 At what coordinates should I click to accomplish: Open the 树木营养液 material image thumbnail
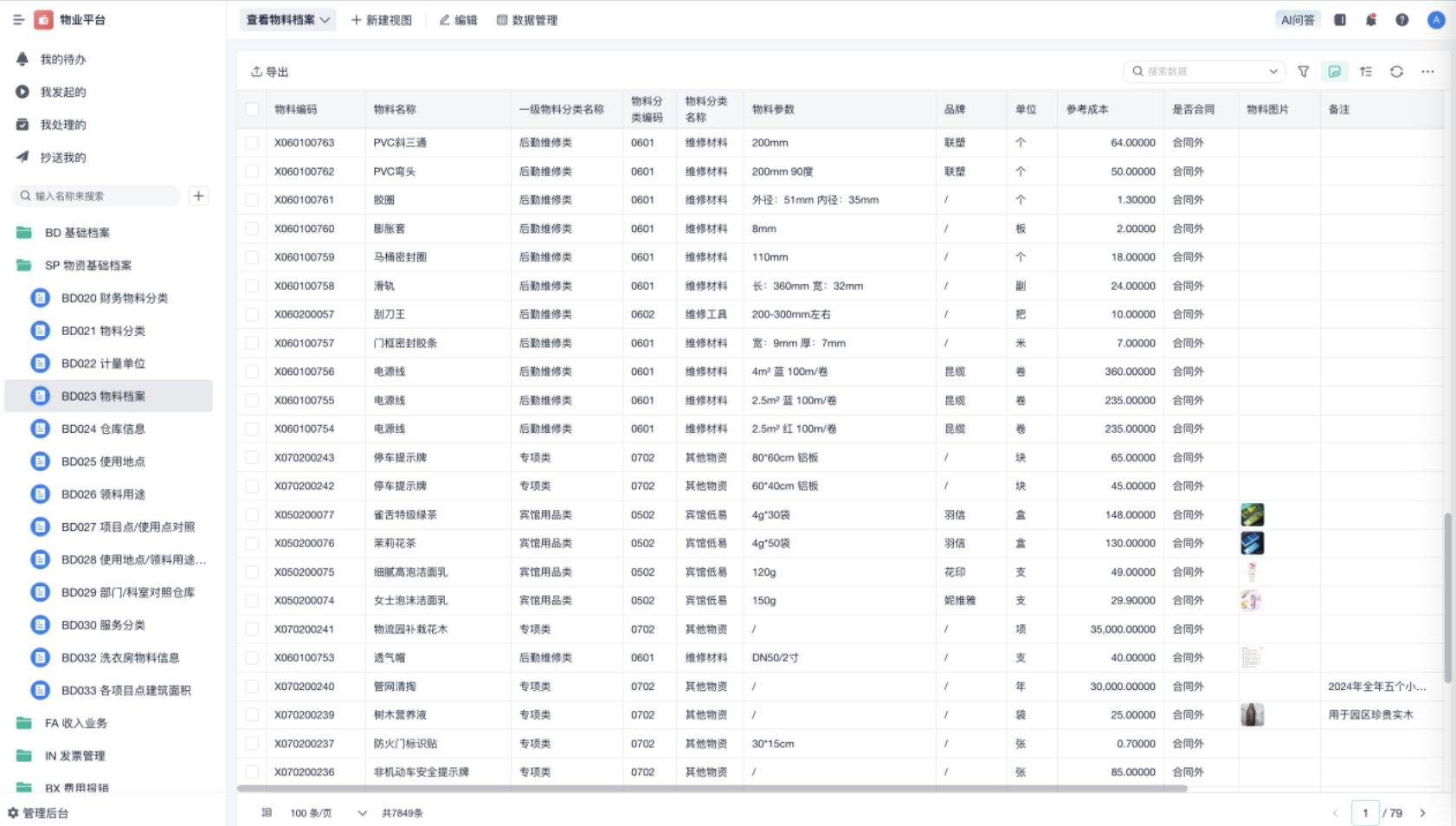coord(1253,714)
